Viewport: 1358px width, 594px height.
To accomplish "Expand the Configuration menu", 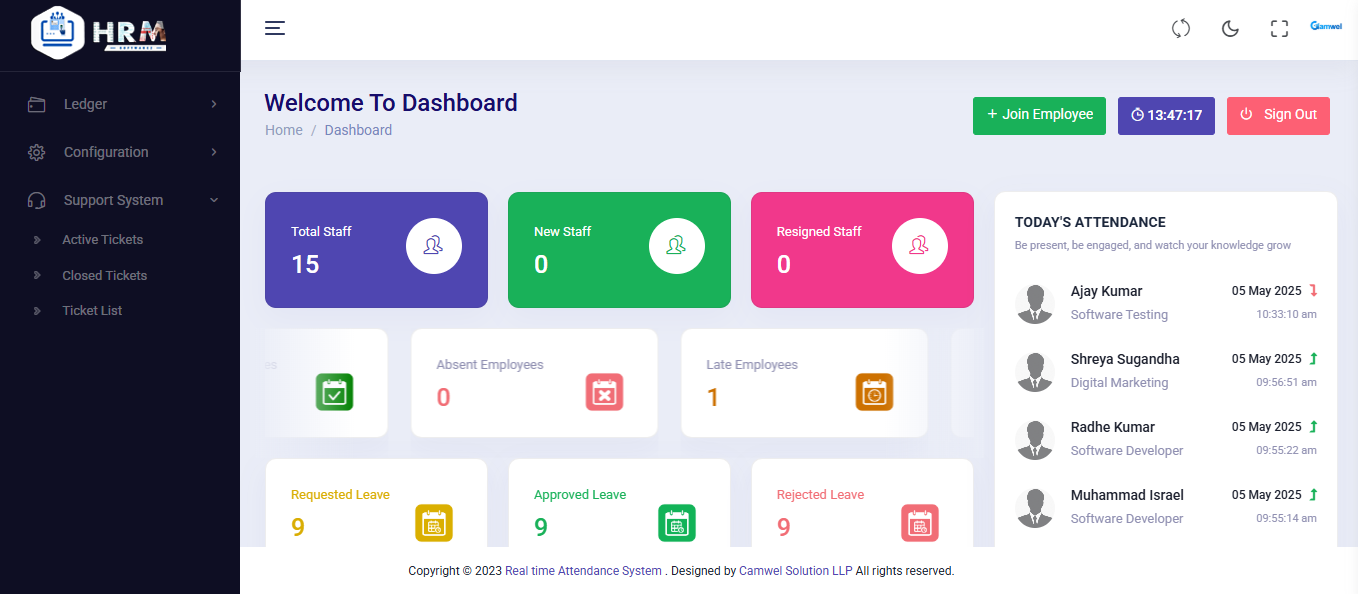I will 120,152.
